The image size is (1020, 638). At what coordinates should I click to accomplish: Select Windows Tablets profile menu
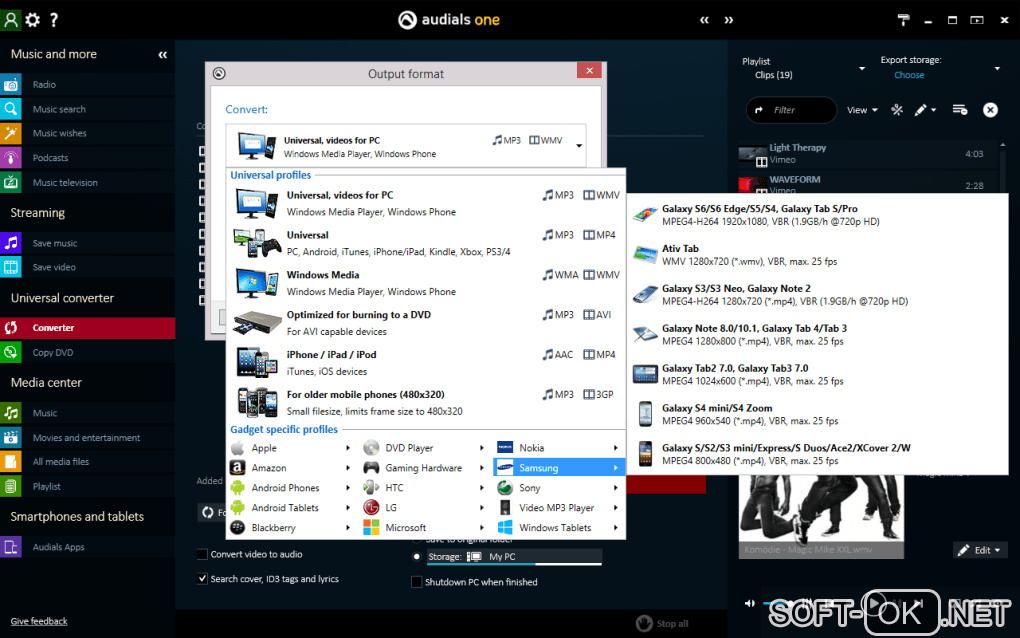[x=559, y=527]
